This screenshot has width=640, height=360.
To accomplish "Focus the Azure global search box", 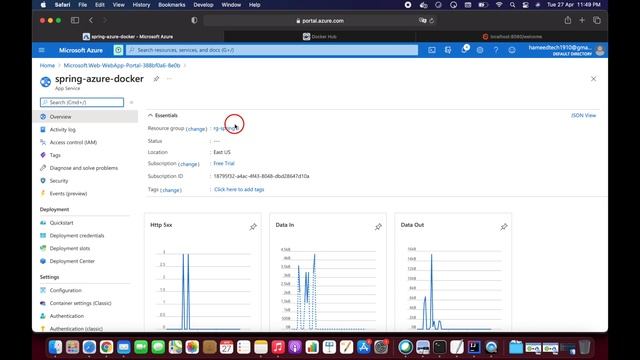I will pyautogui.click(x=272, y=50).
